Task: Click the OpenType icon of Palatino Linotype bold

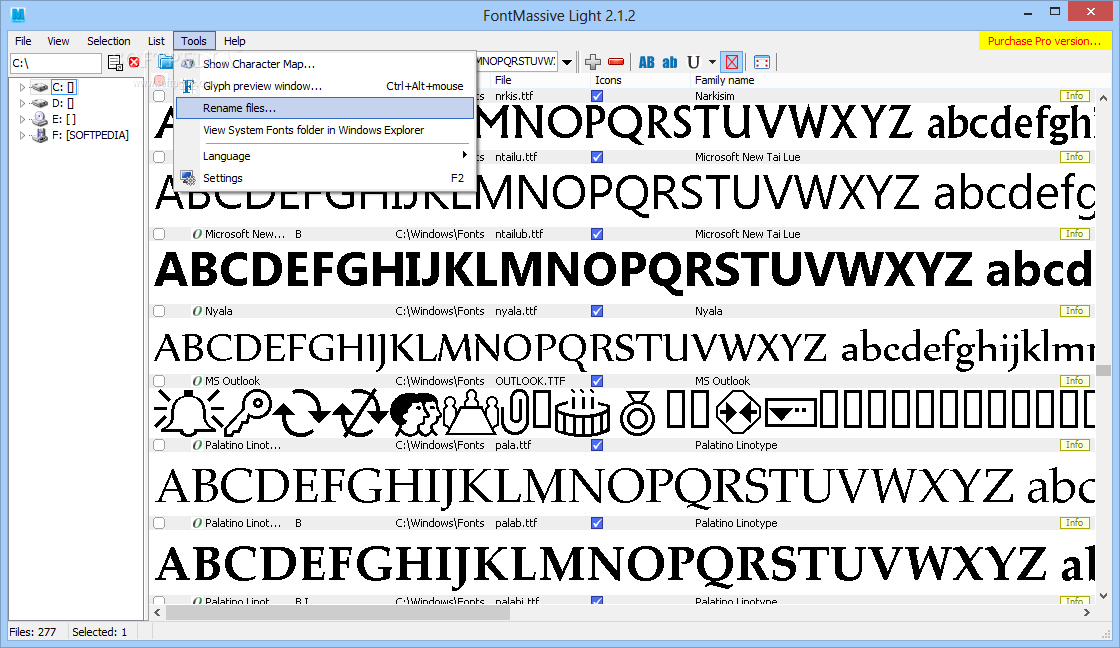Action: coord(197,523)
